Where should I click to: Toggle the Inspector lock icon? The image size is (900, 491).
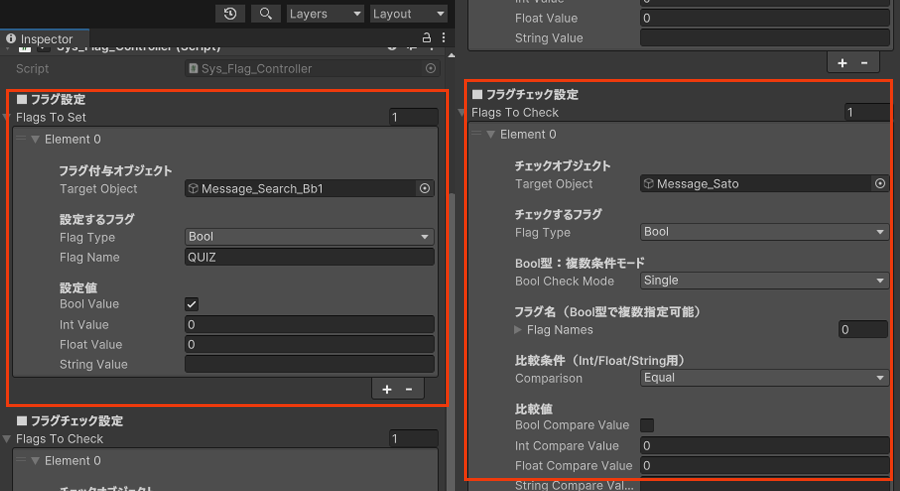[427, 38]
